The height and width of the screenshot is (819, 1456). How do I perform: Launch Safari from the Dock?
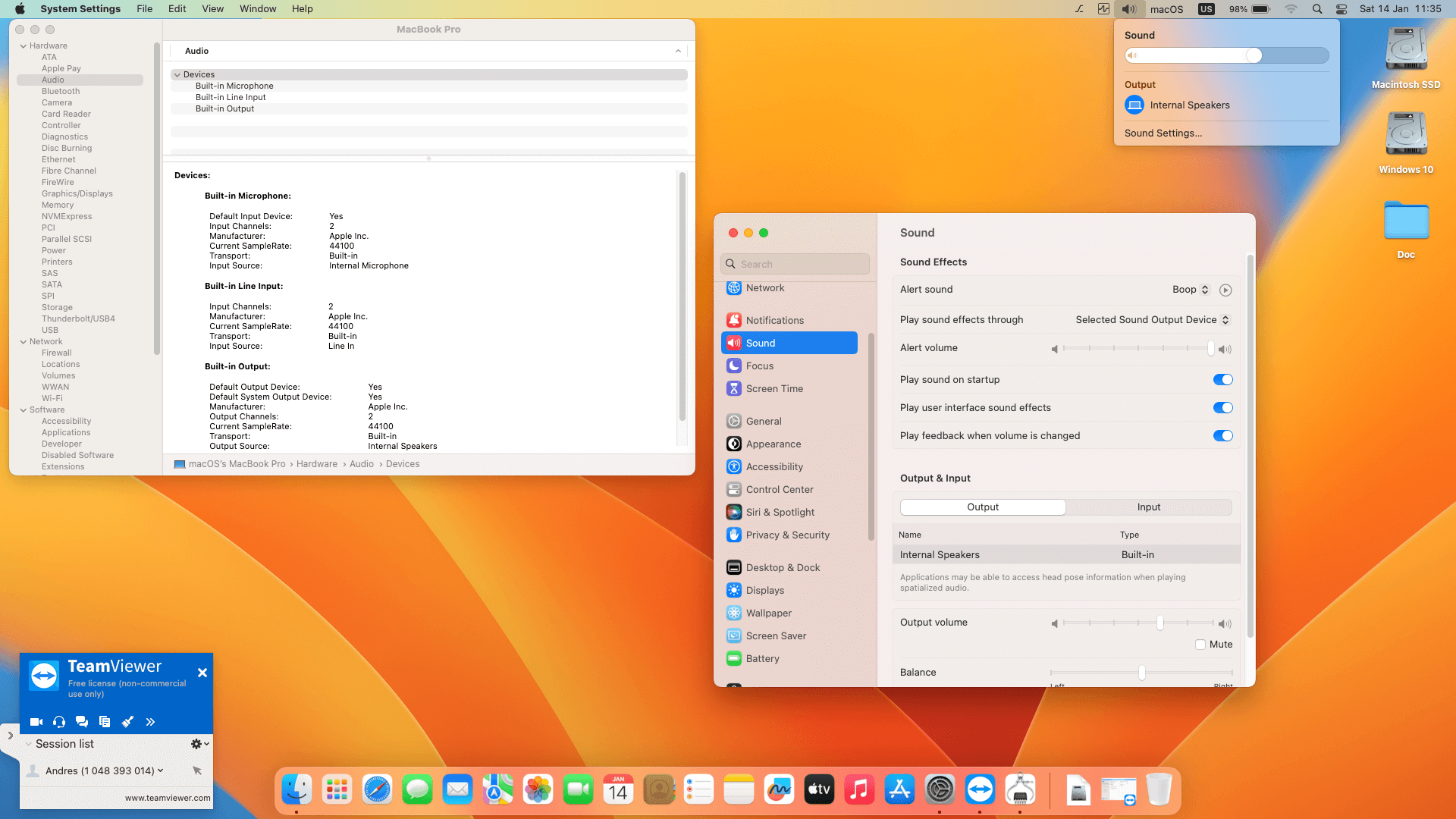[x=377, y=789]
